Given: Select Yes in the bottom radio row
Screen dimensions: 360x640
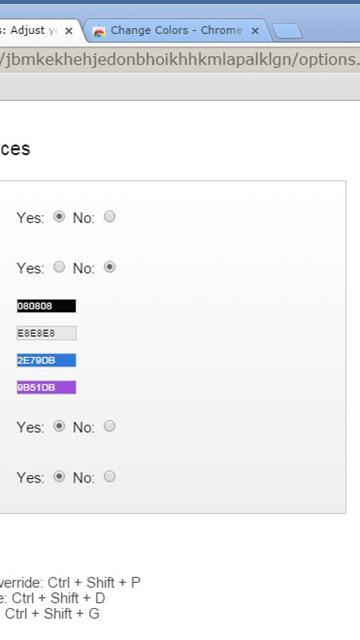Looking at the screenshot, I should click(59, 477).
